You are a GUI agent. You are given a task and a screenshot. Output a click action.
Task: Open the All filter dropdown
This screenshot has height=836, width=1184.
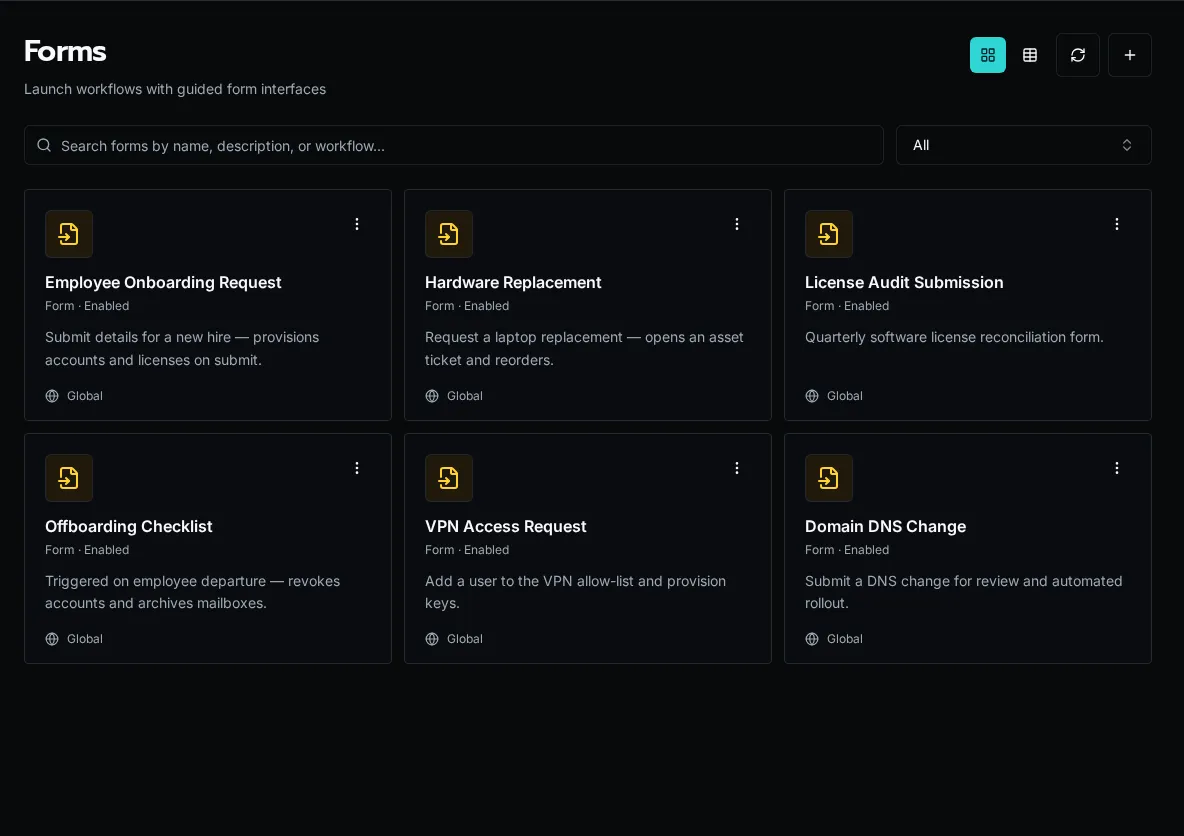[x=1023, y=145]
